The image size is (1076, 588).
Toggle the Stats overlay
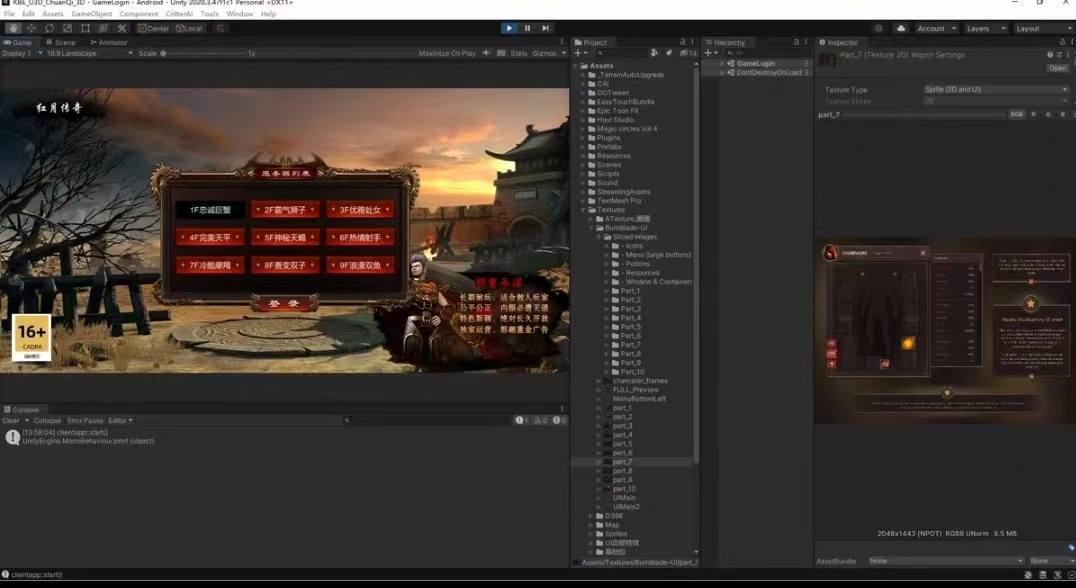tap(519, 54)
